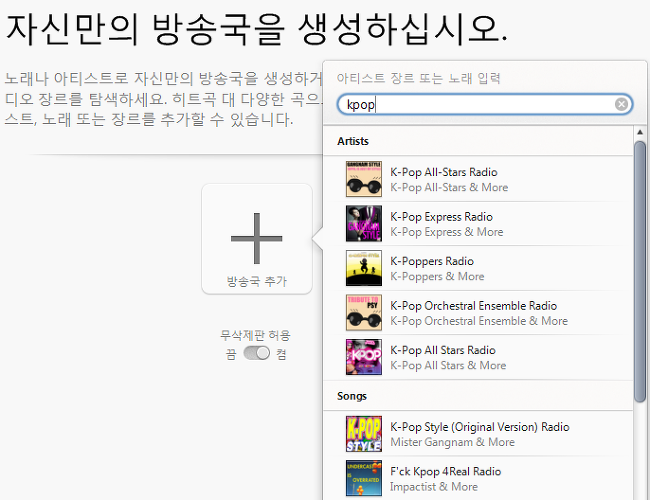Click the 방송국 추가 label
The width and height of the screenshot is (650, 500).
coord(257,281)
